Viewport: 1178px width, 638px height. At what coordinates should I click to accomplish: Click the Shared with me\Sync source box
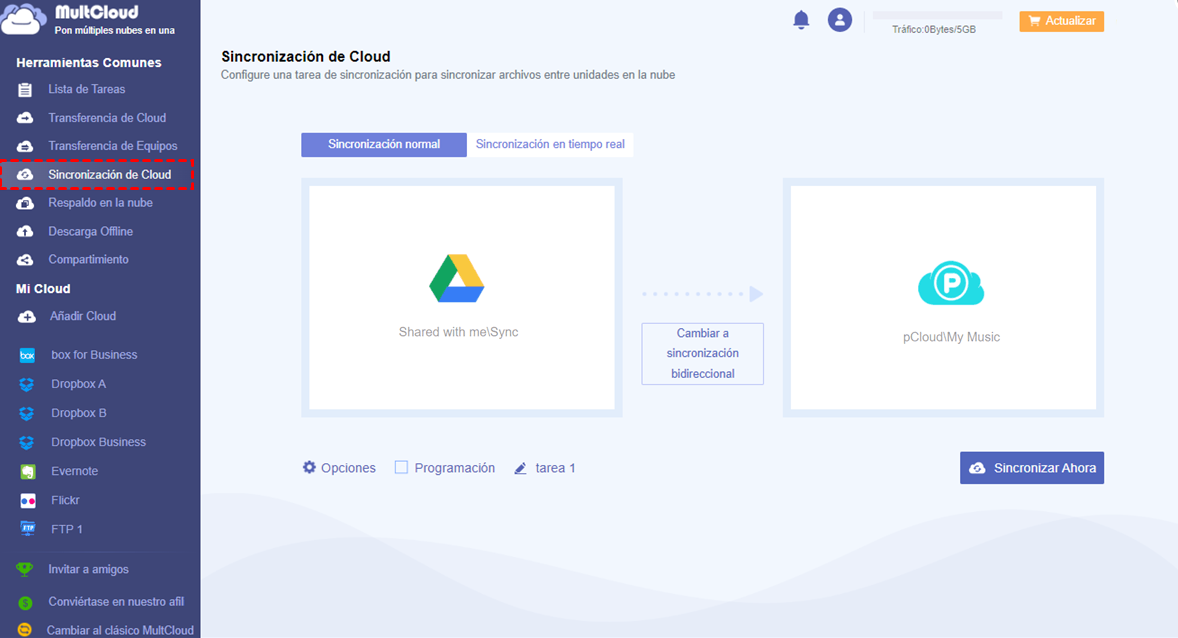pyautogui.click(x=461, y=298)
